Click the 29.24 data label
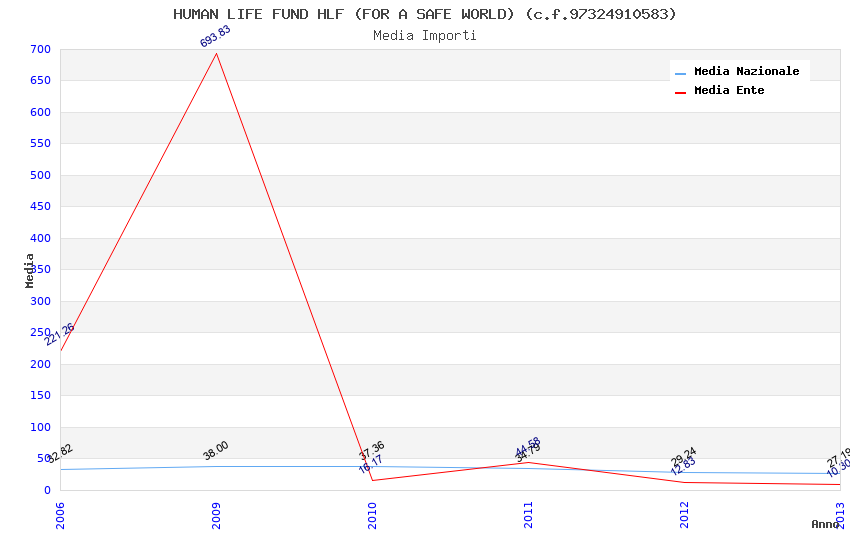The width and height of the screenshot is (850, 550). [683, 456]
